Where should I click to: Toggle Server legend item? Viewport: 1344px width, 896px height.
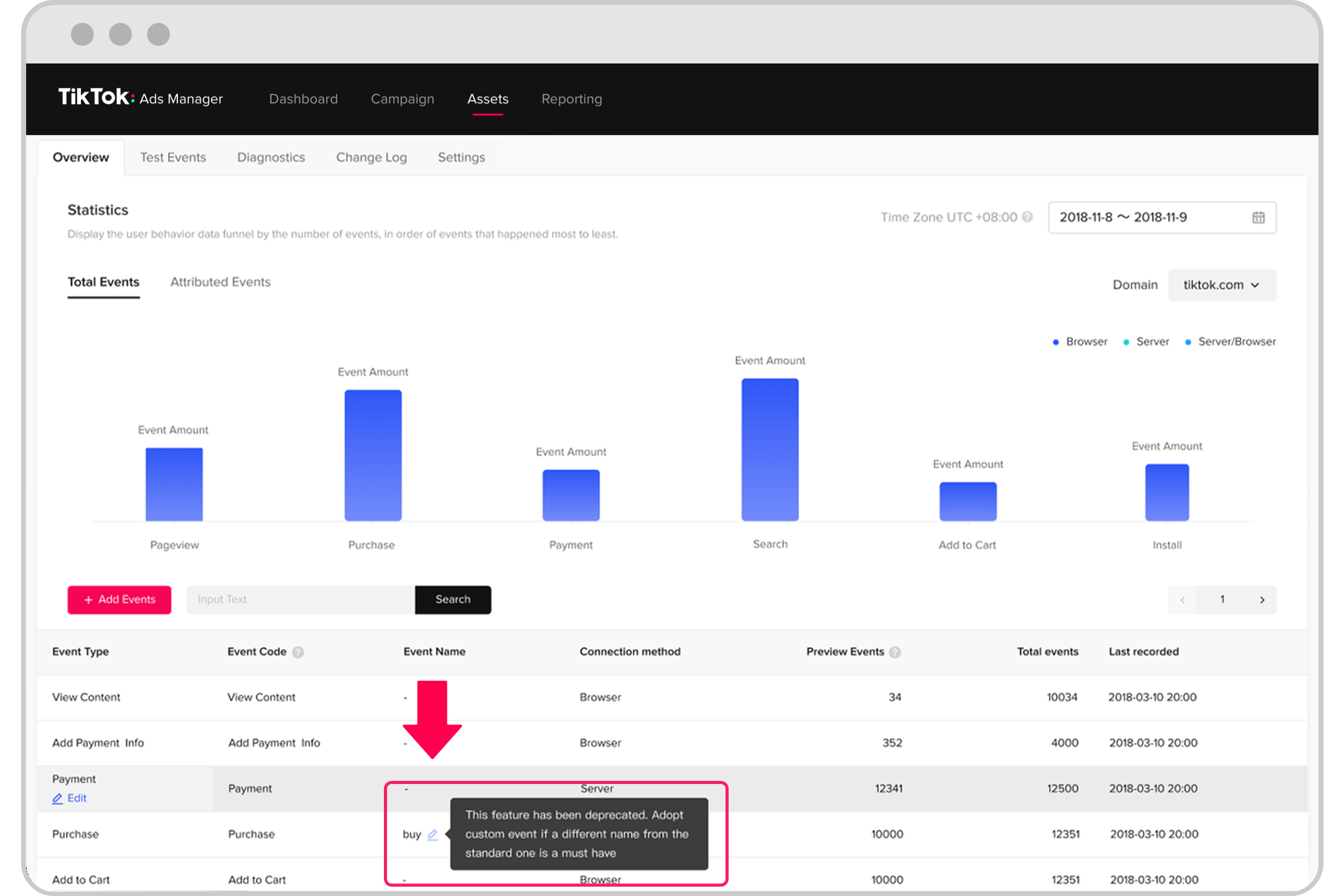1152,342
